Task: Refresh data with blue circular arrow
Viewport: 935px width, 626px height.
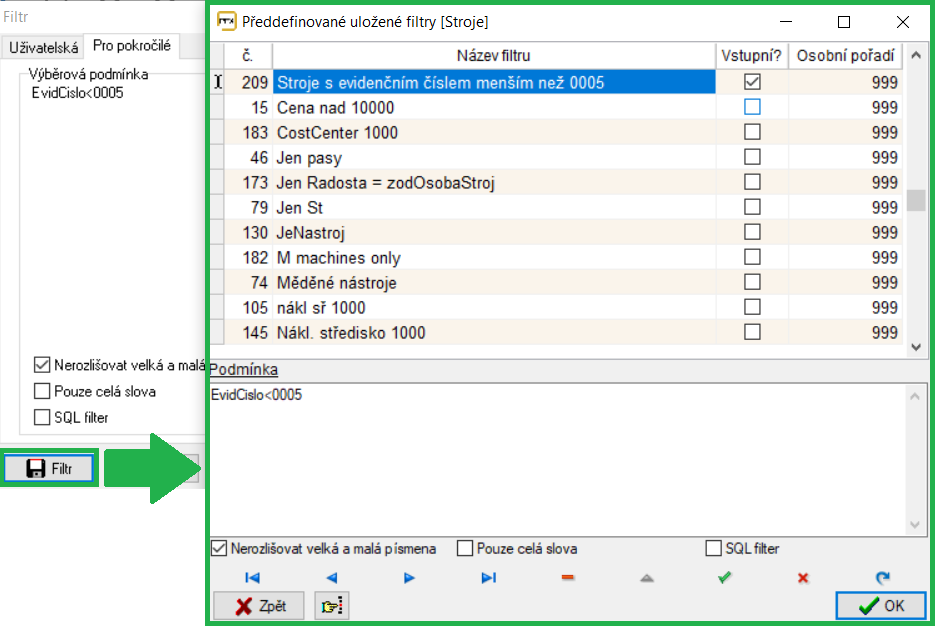Action: (881, 578)
